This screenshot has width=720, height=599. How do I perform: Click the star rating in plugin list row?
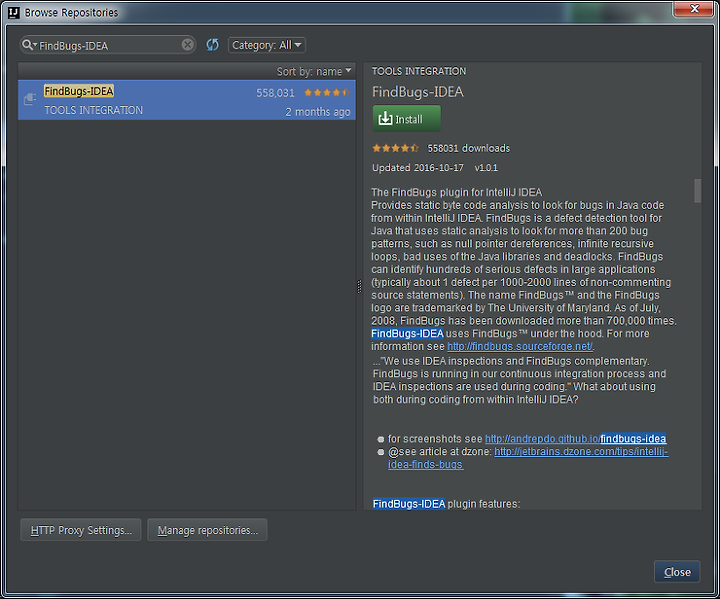click(326, 92)
